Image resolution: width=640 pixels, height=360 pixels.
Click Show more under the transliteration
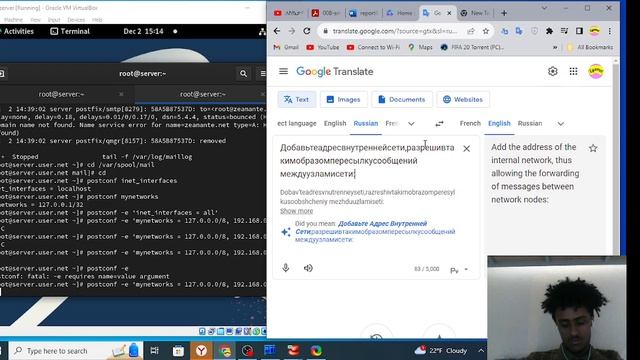[296, 211]
